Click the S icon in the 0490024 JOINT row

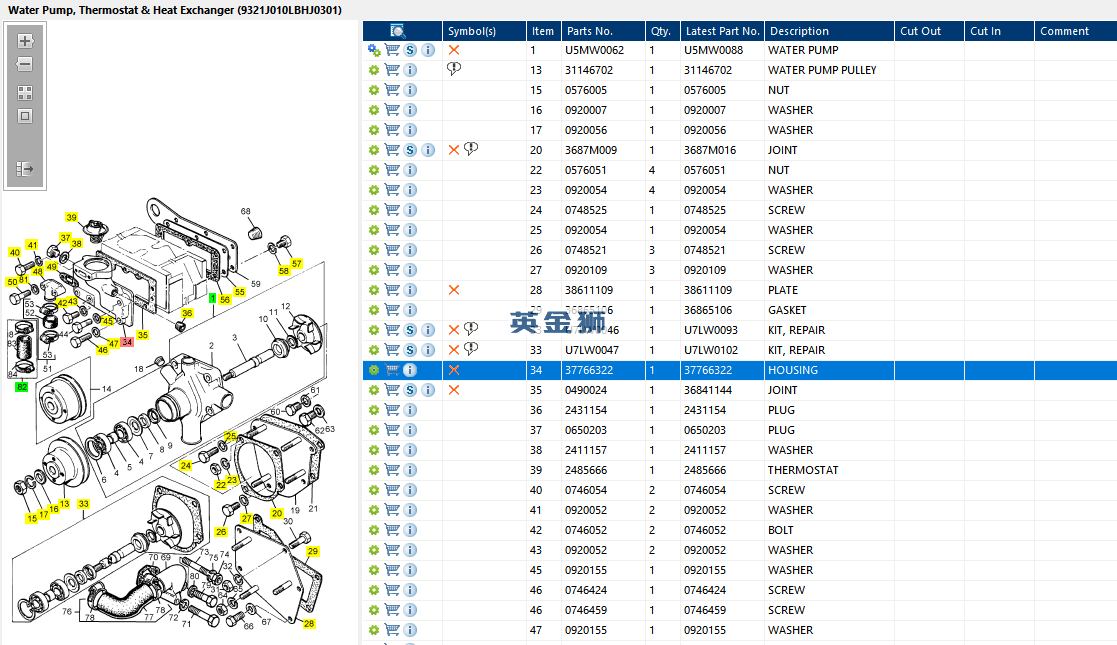click(x=410, y=390)
